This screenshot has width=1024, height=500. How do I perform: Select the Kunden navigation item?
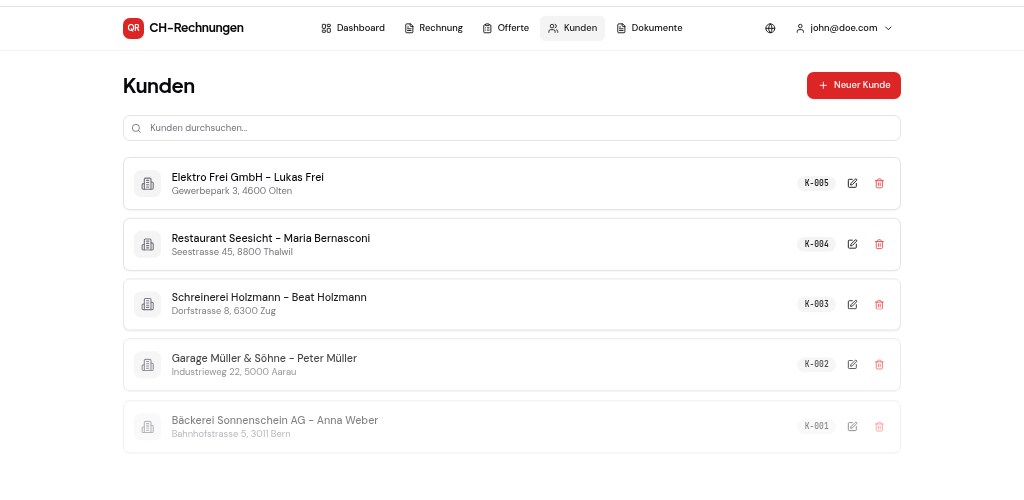572,28
